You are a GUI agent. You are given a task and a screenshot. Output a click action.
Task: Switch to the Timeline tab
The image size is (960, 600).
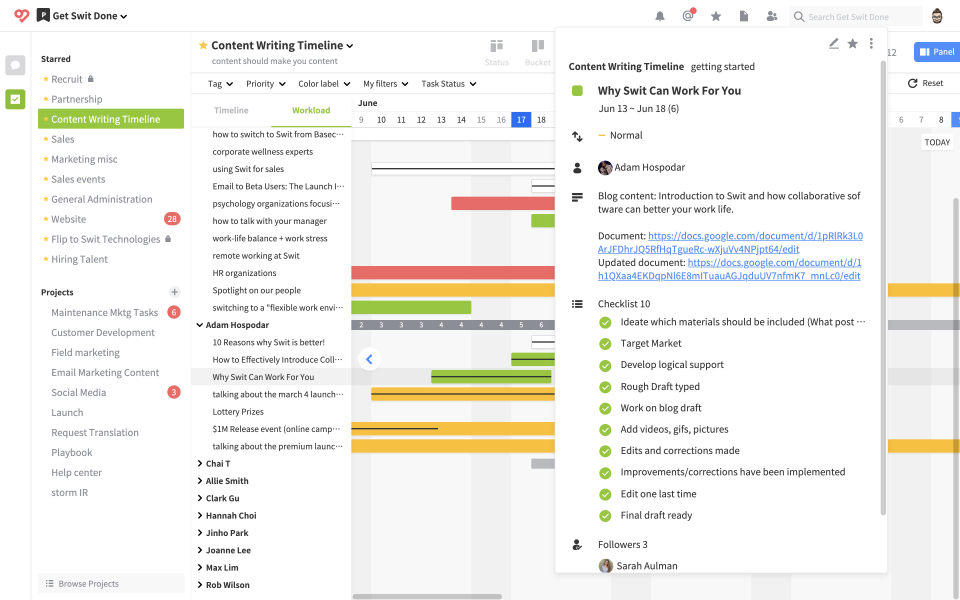click(231, 109)
